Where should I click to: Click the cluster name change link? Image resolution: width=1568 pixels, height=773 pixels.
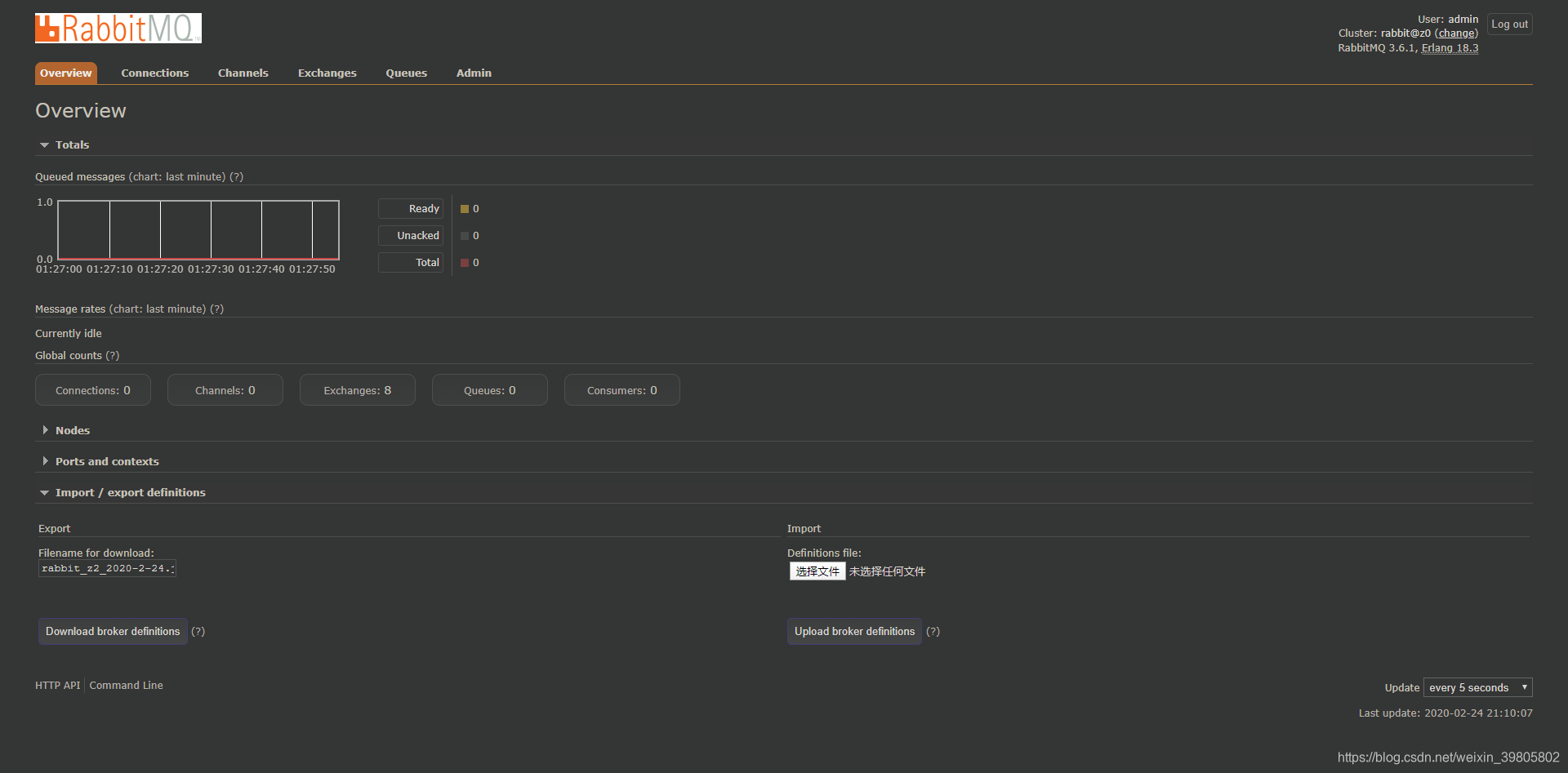click(1457, 33)
